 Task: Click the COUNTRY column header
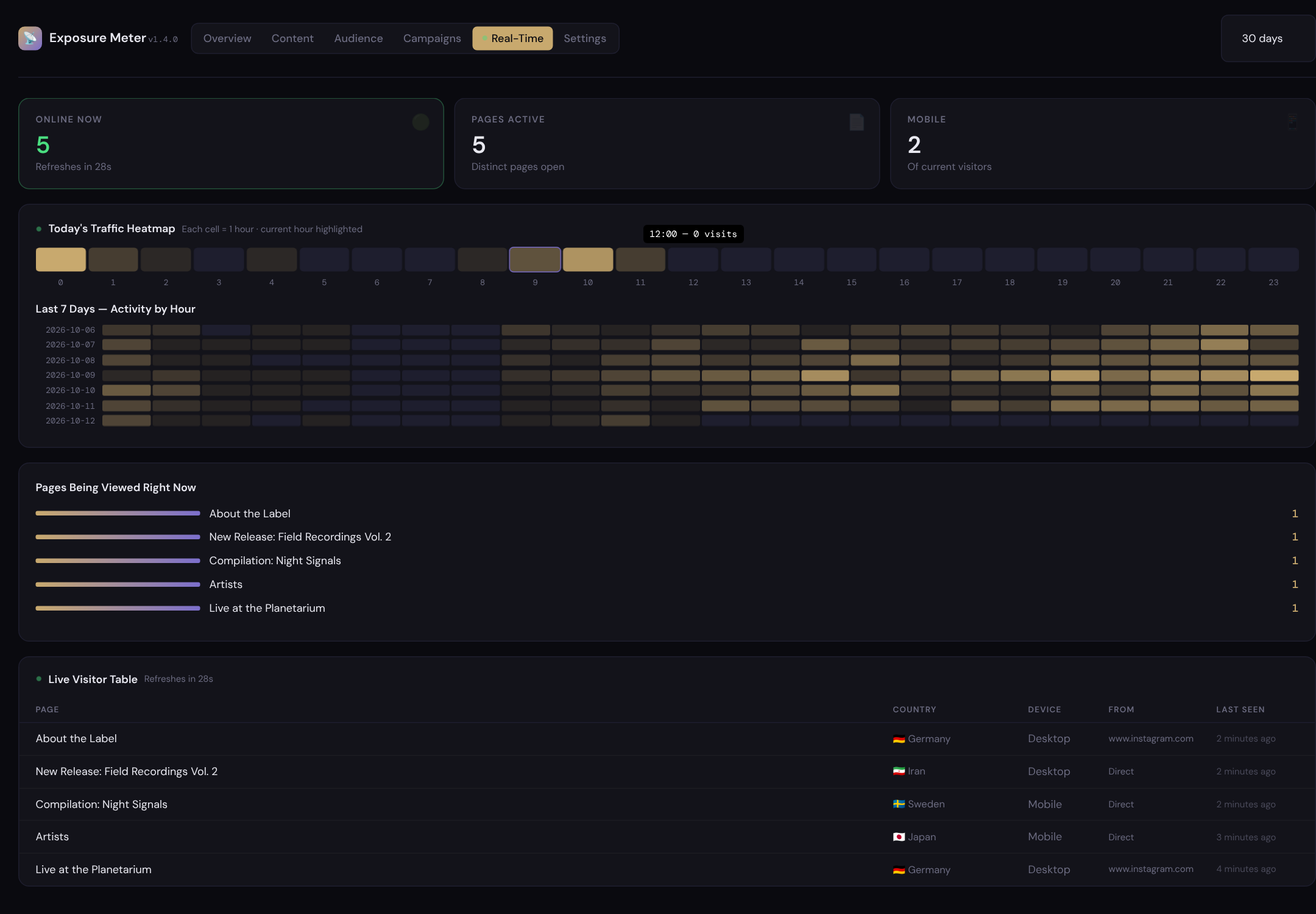tap(914, 710)
